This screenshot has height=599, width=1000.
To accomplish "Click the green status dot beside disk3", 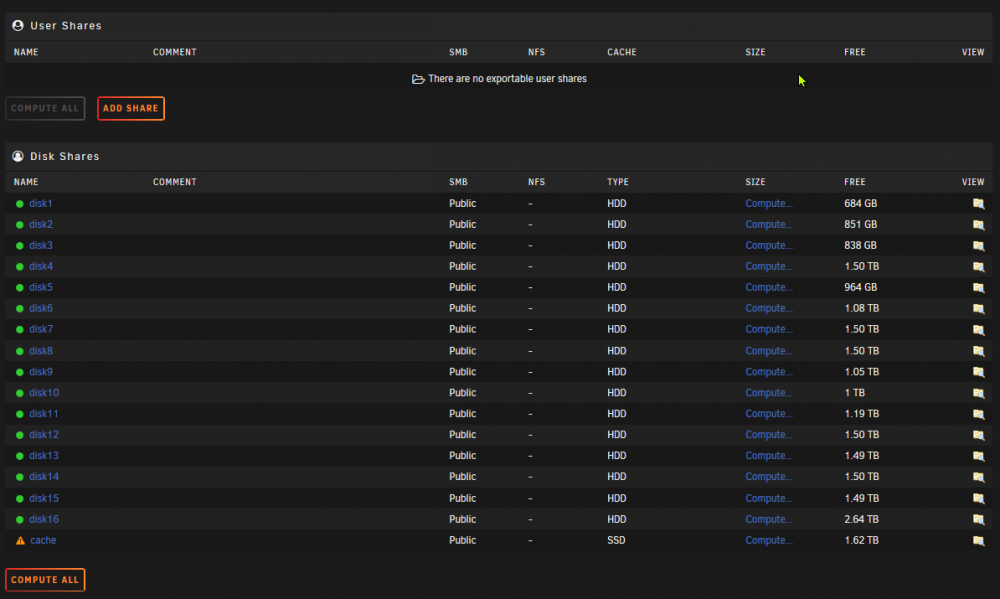I will (x=20, y=246).
